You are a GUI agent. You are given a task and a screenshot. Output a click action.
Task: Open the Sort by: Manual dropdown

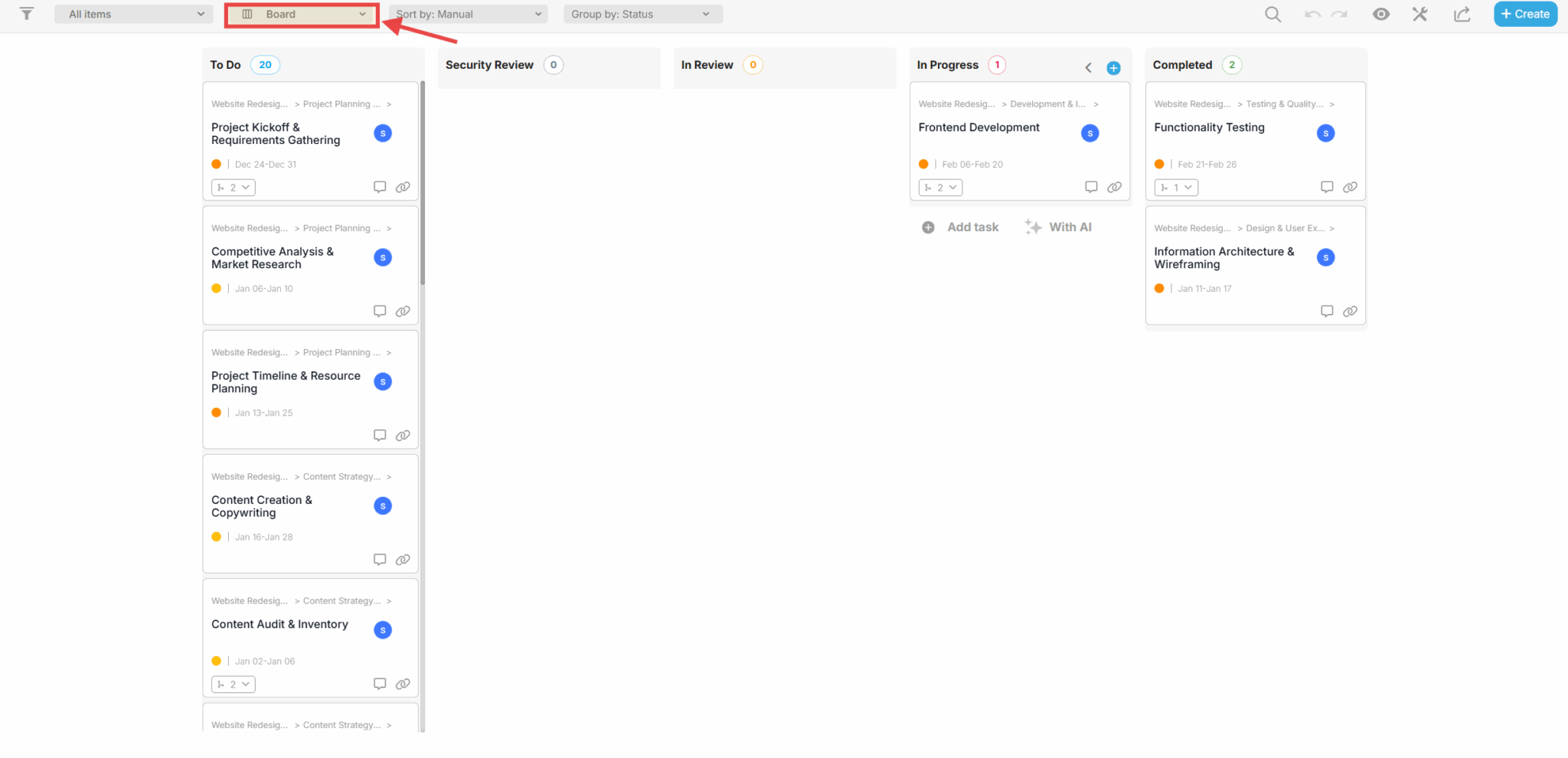click(469, 14)
